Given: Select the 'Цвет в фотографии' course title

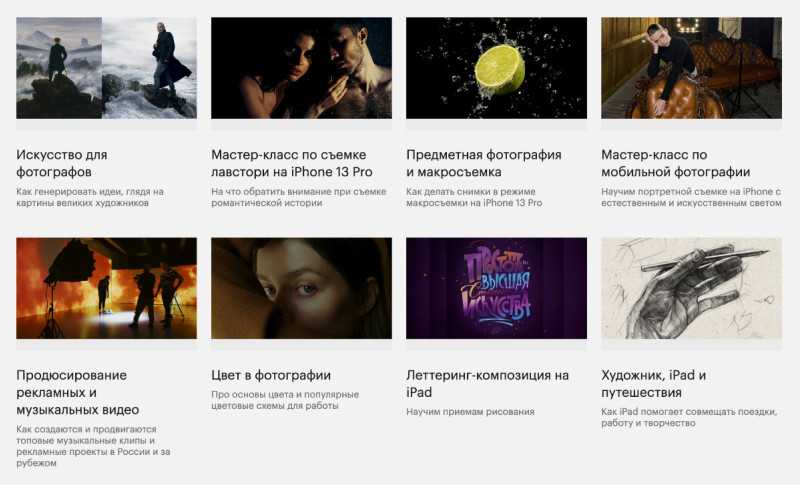Looking at the screenshot, I should tap(271, 375).
